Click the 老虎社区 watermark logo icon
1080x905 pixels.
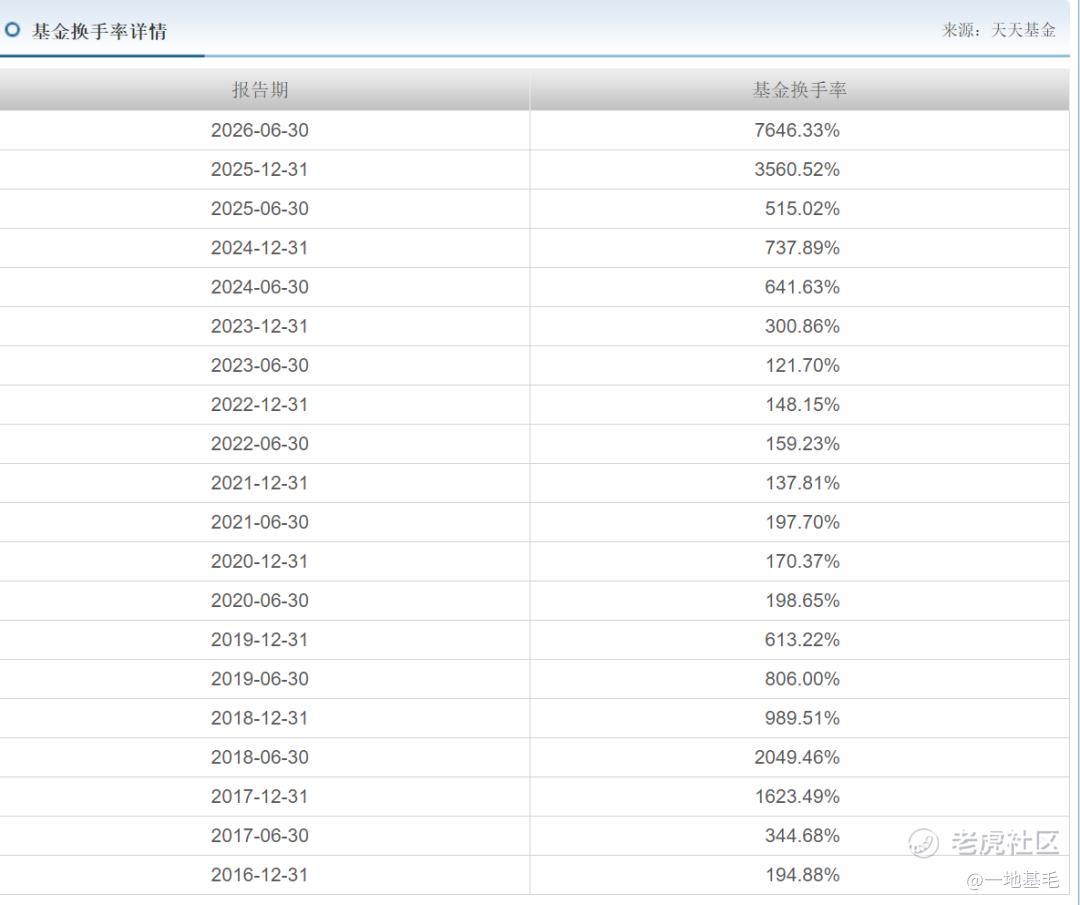coord(924,842)
